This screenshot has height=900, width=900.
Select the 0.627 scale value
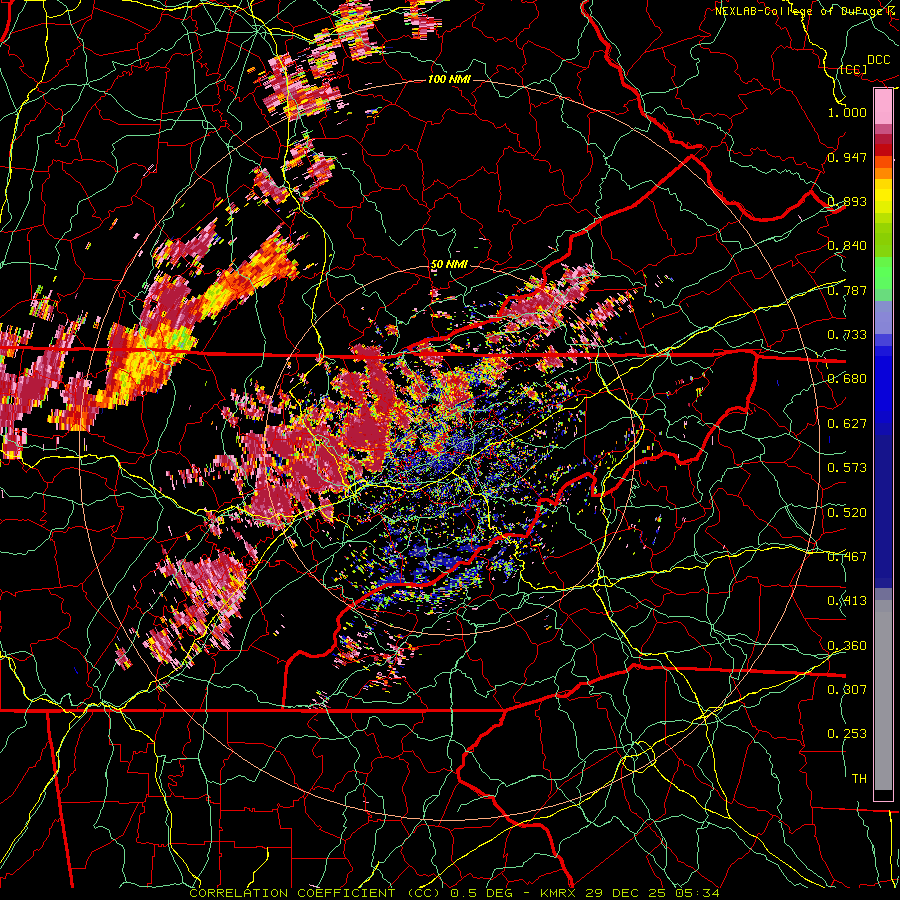(x=847, y=424)
